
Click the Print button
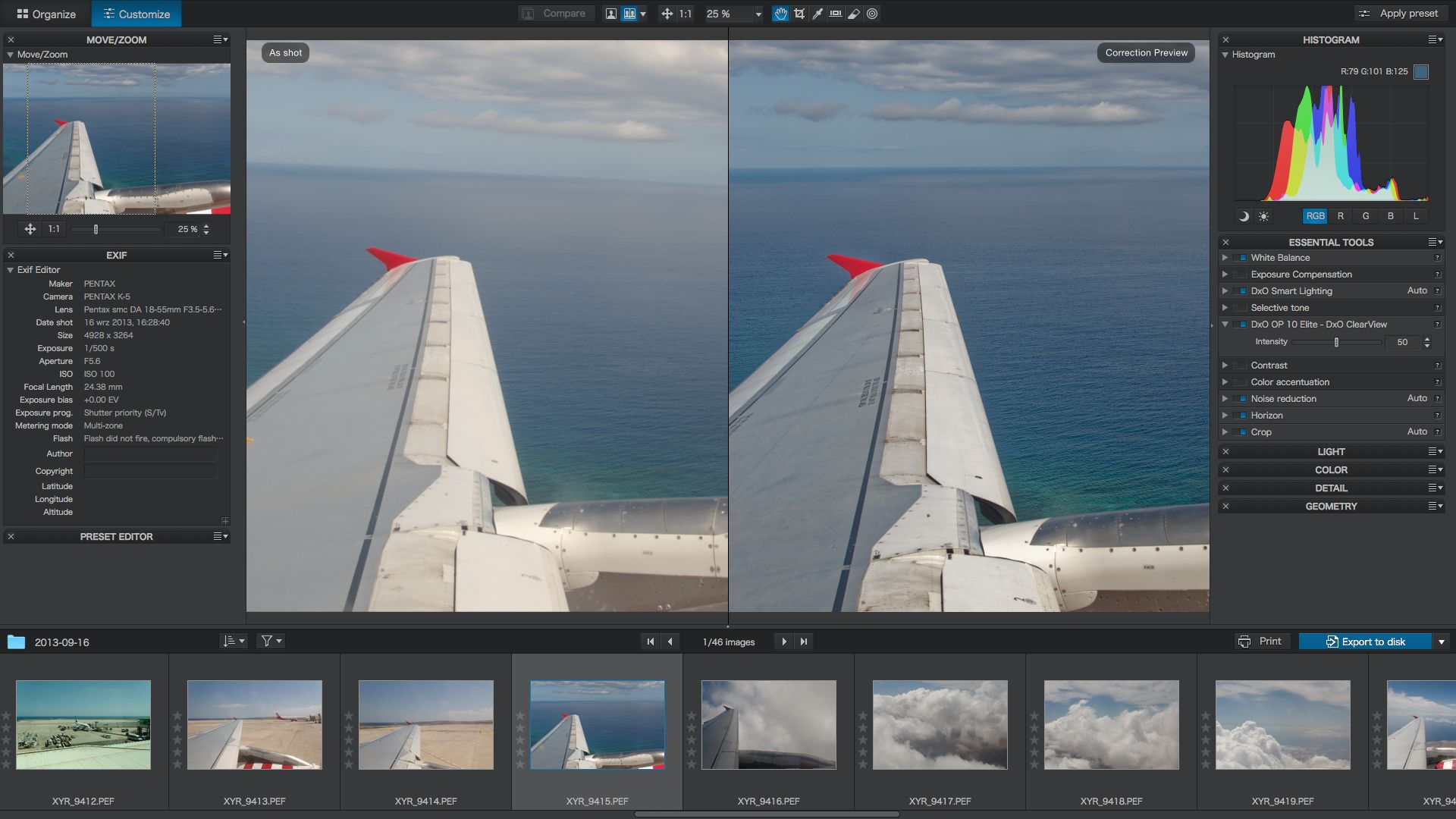1260,642
